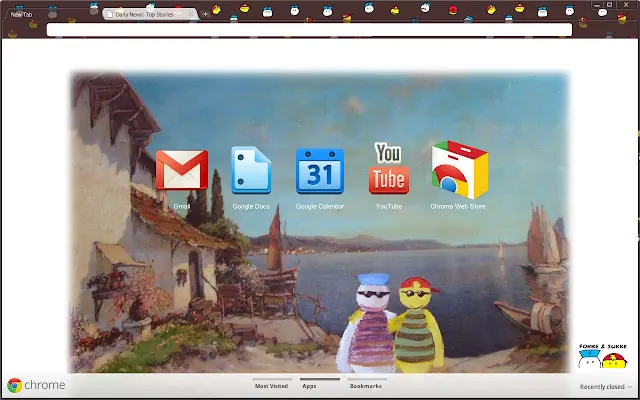The image size is (640, 400).
Task: Click the Chrome logo at bottom left
Action: click(36, 385)
